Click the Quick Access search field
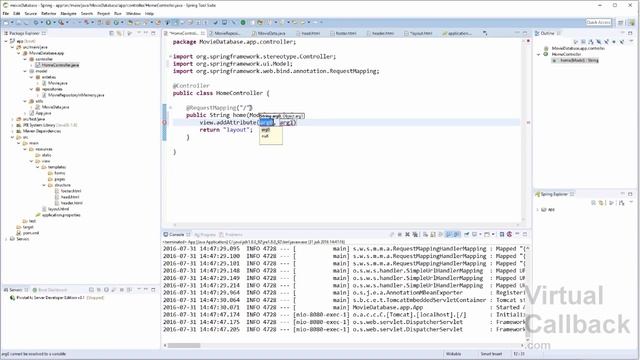Screen dimensions: 640x360 coord(598,22)
